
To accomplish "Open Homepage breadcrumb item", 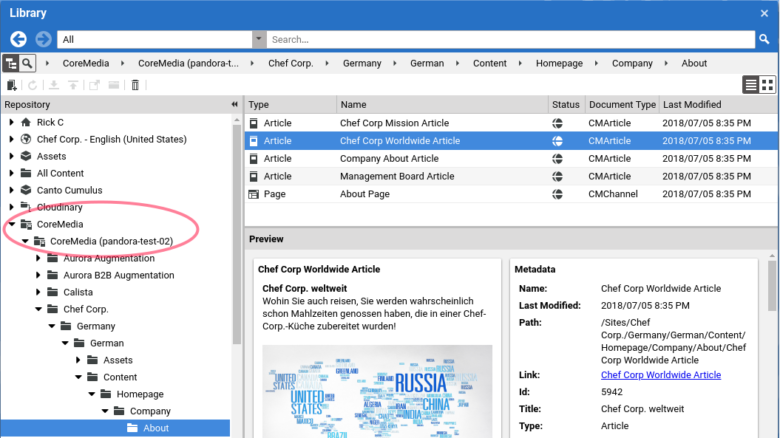I will click(x=559, y=63).
